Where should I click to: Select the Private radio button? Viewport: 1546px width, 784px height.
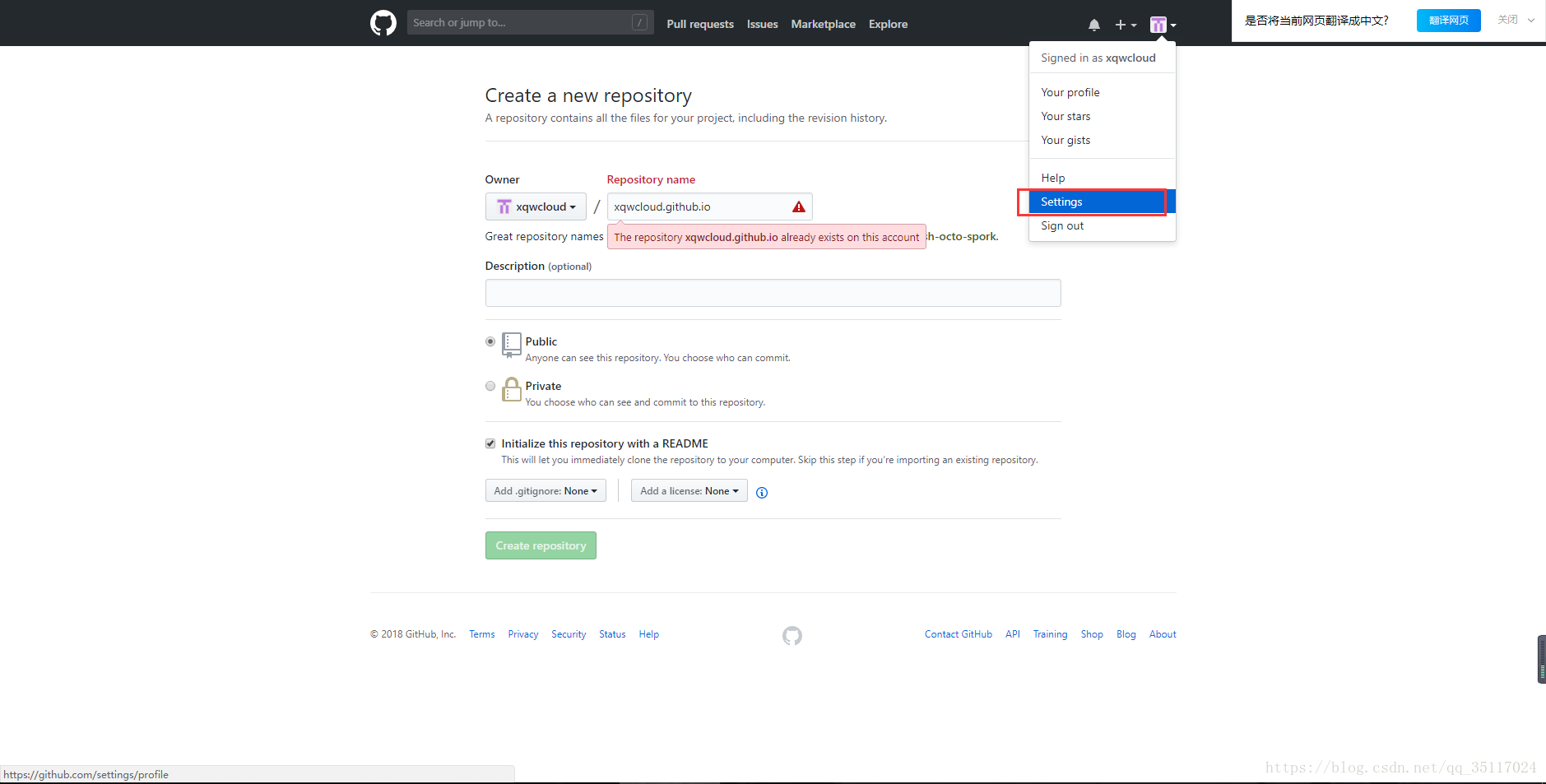[490, 386]
